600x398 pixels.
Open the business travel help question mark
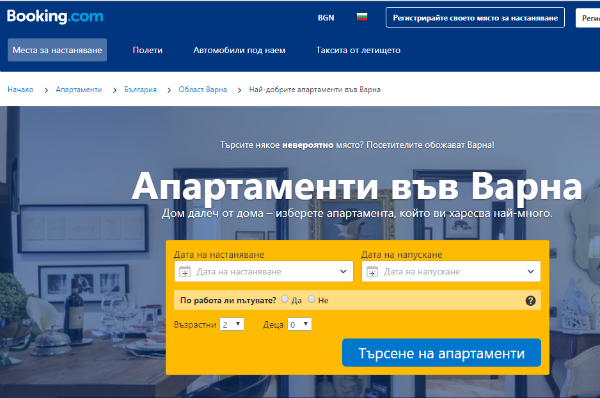[x=530, y=301]
